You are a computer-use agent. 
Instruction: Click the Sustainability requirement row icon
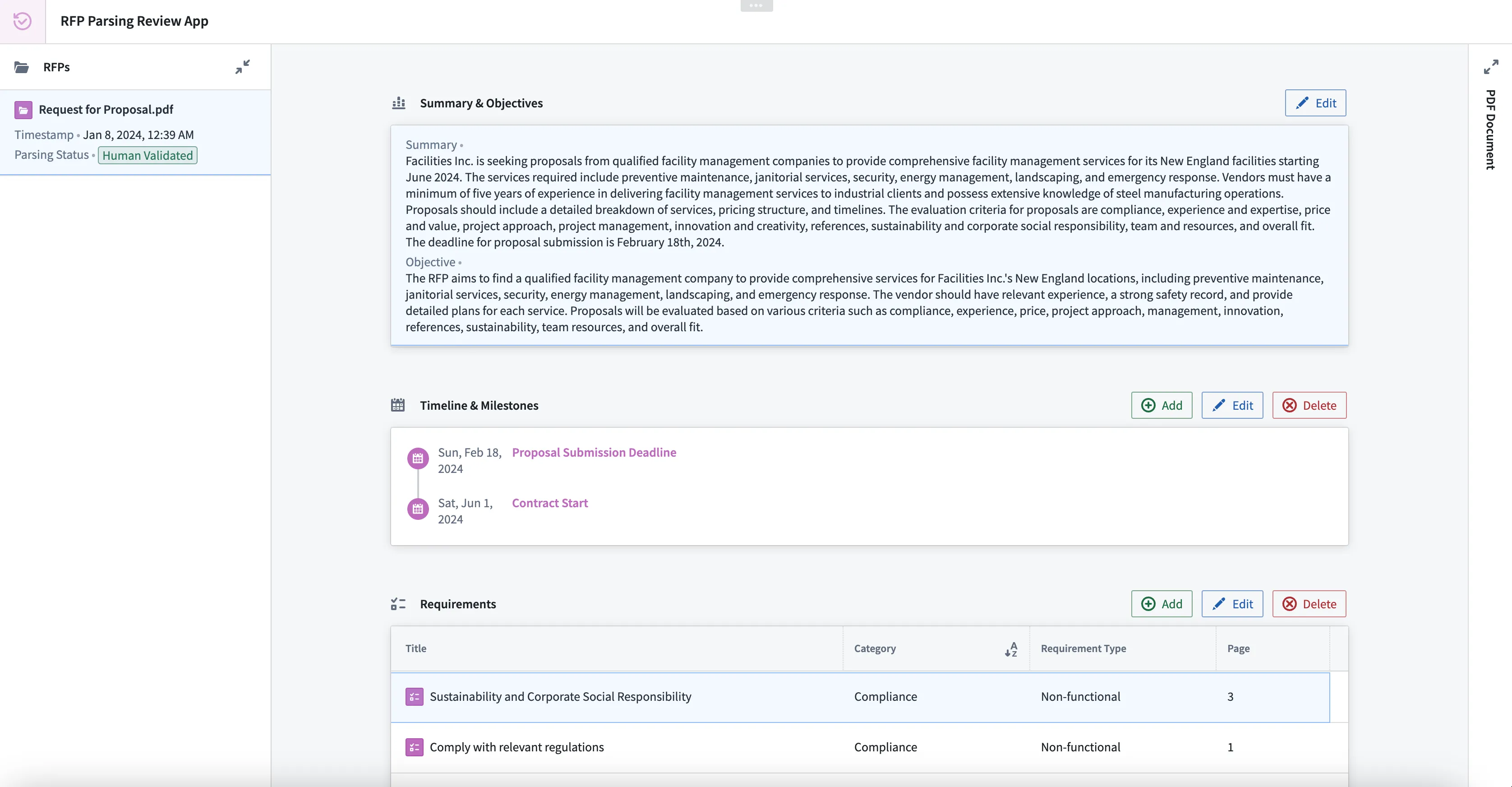(x=415, y=697)
